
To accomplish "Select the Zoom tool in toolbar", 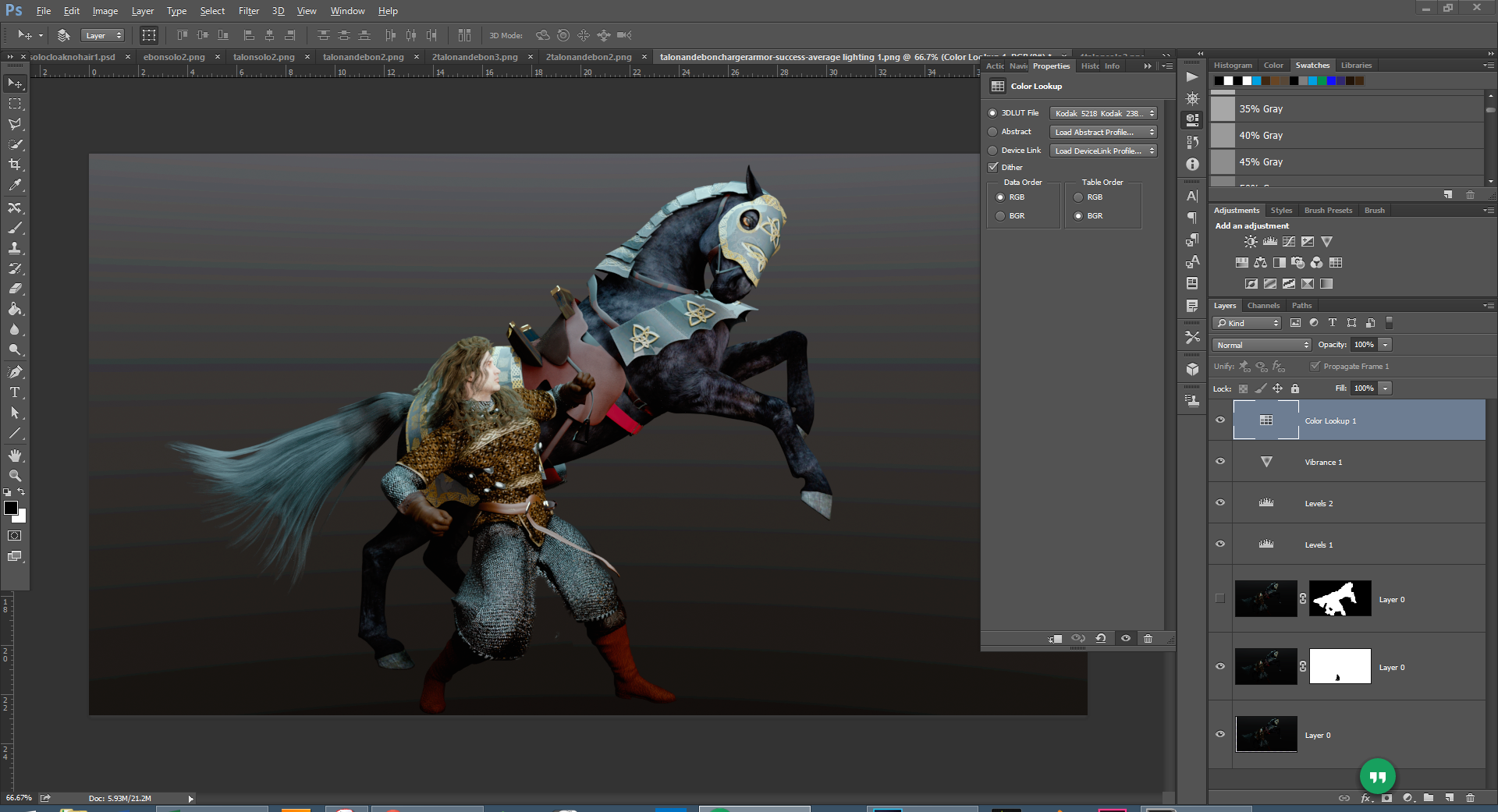I will coord(15,476).
